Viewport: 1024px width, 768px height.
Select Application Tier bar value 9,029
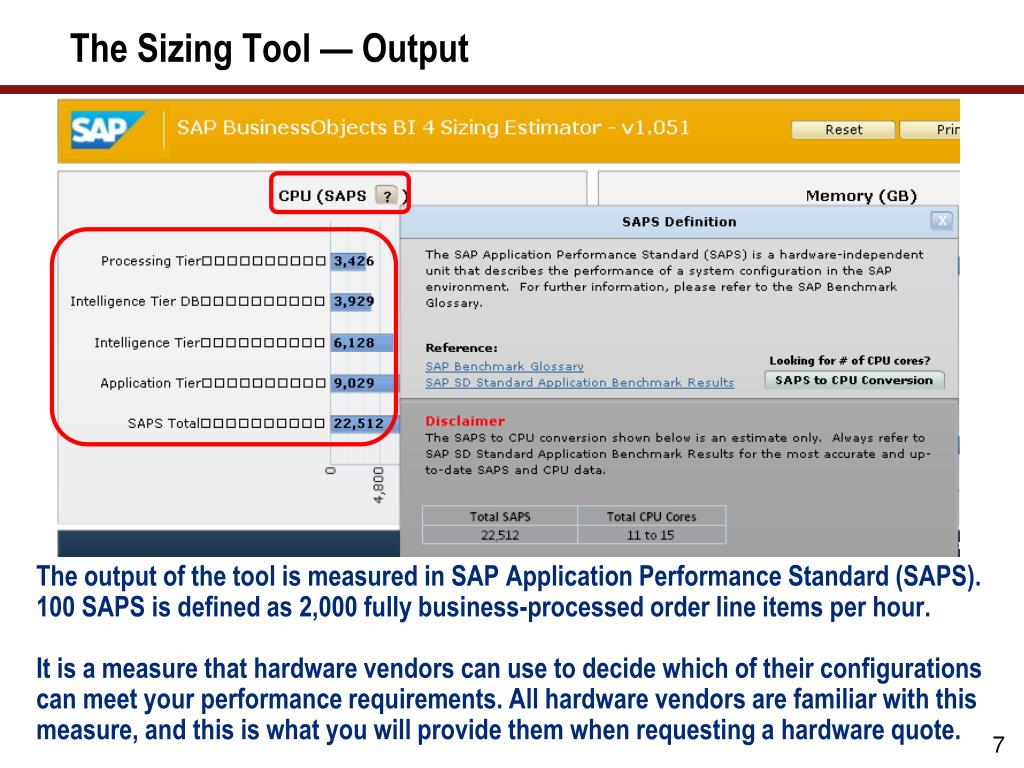[x=364, y=383]
